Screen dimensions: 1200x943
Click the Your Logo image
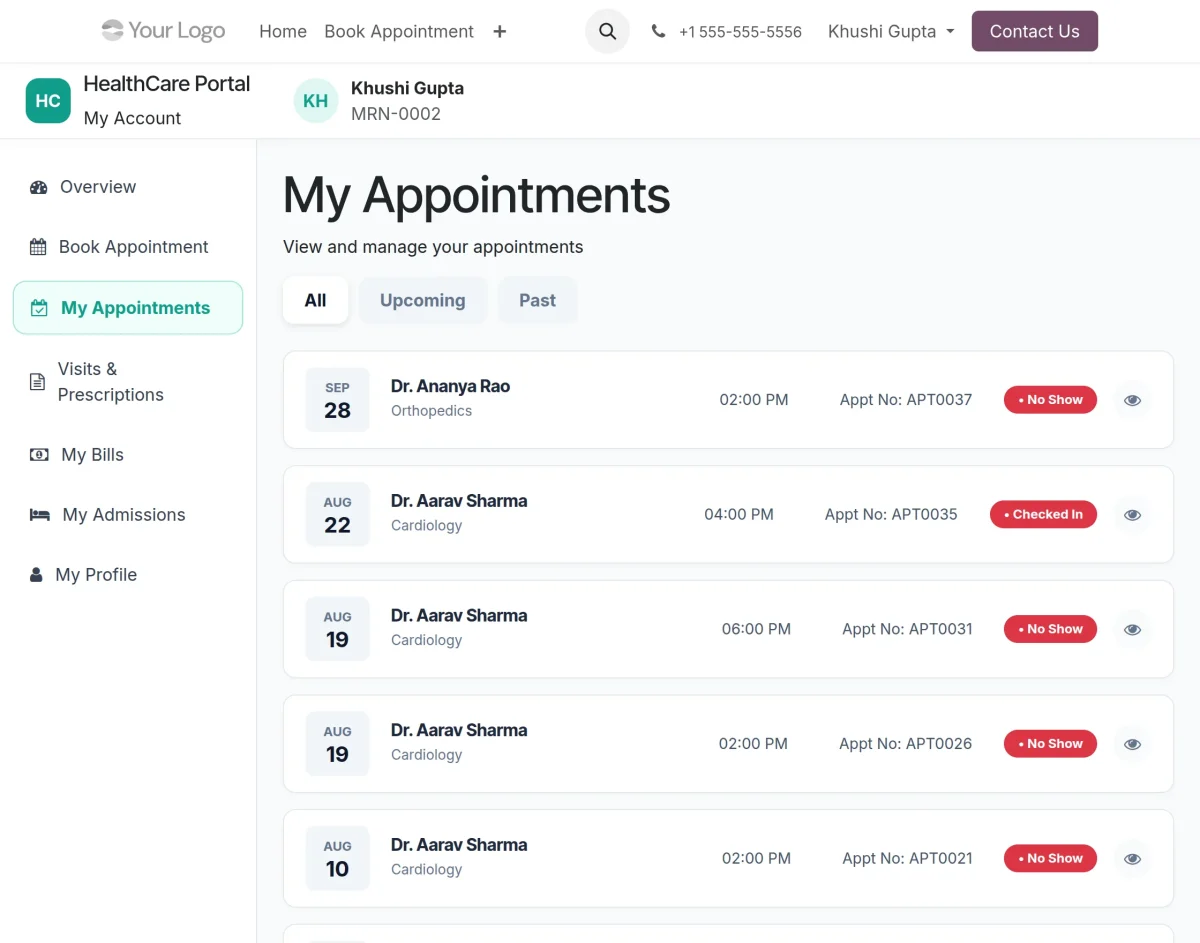point(163,31)
